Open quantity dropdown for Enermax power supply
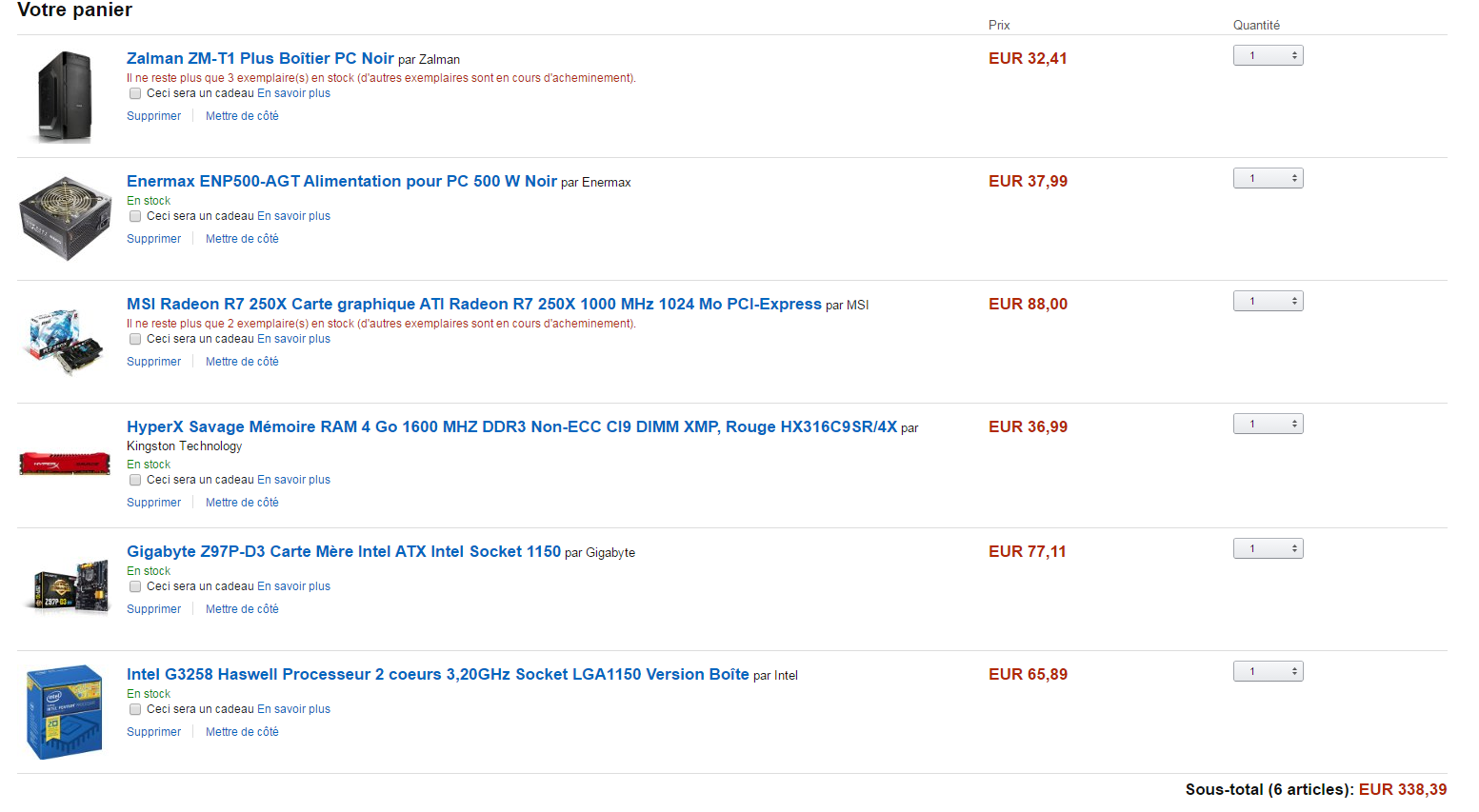Viewport: 1479px width, 812px height. (1268, 178)
